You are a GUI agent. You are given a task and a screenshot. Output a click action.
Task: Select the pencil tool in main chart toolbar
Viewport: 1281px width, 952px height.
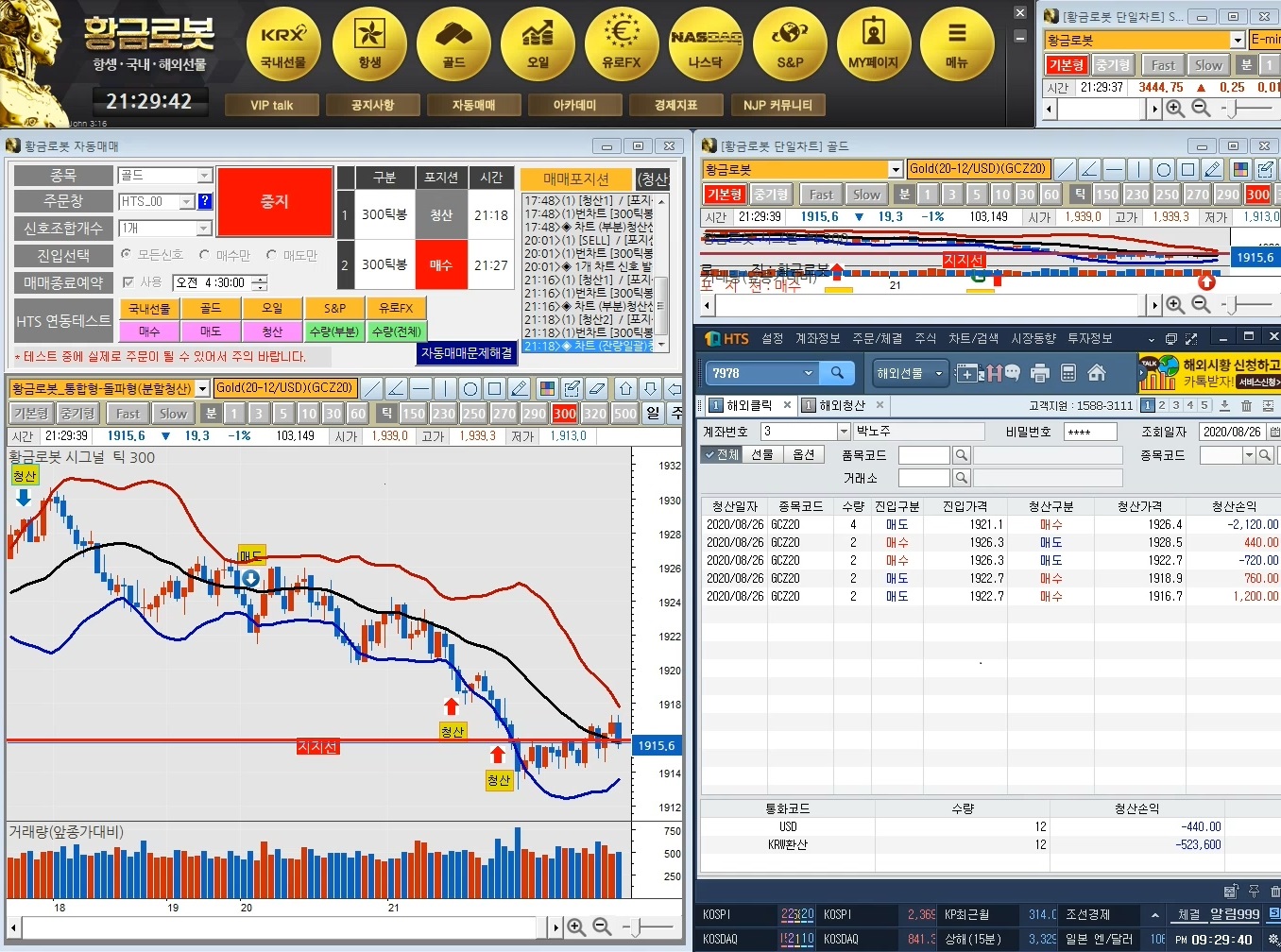[x=520, y=388]
